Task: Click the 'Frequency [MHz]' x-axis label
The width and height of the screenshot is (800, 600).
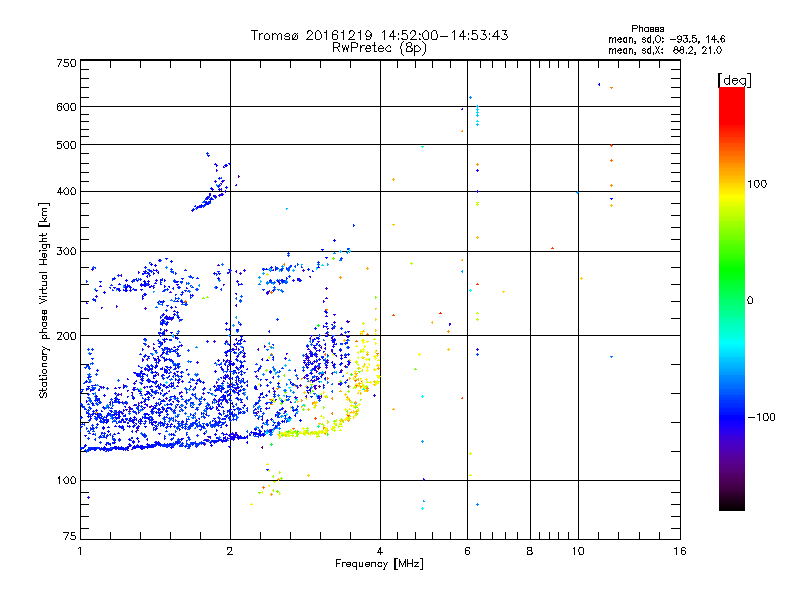Action: (x=379, y=564)
